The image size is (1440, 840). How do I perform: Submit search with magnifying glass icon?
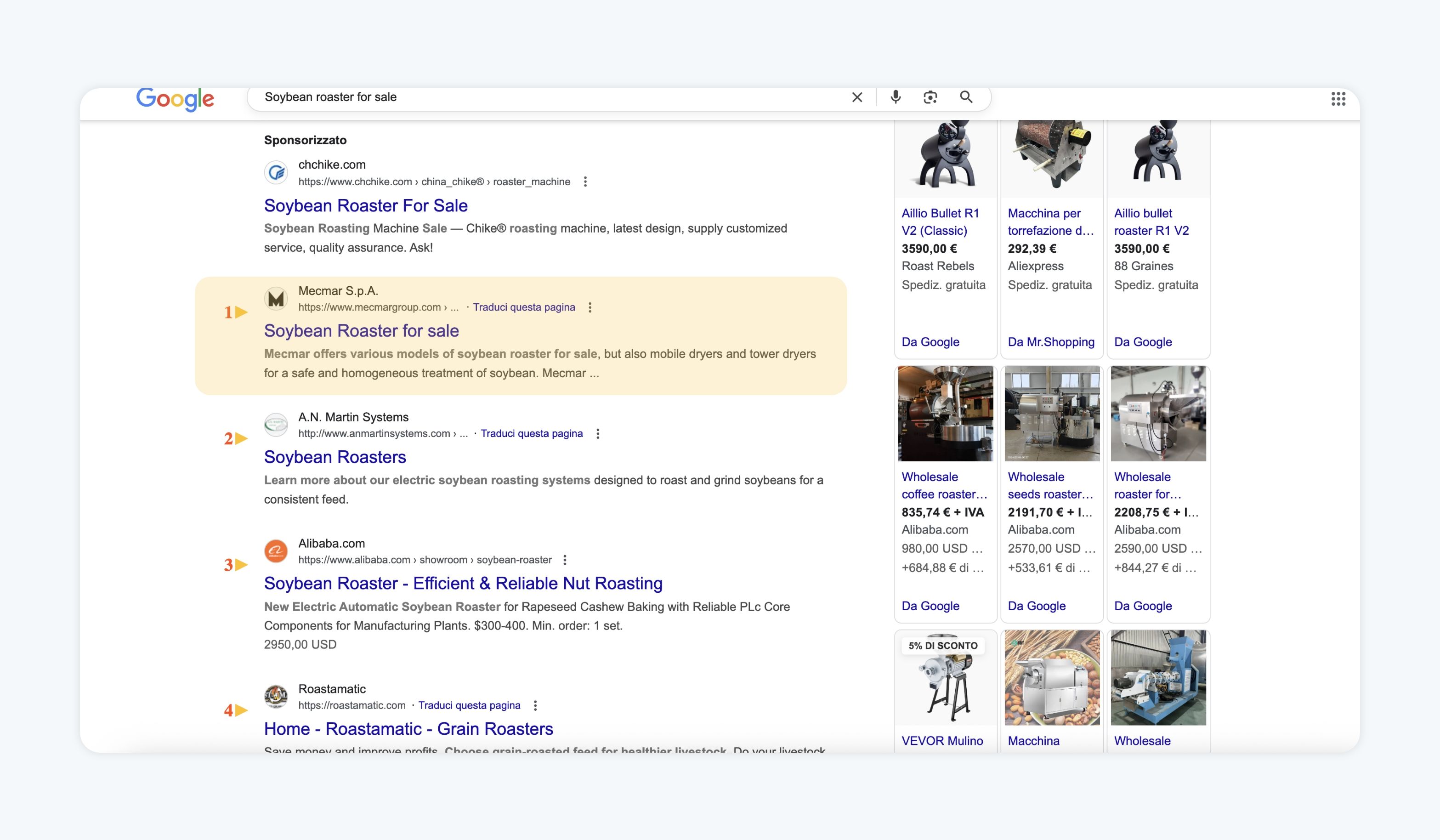tap(966, 97)
